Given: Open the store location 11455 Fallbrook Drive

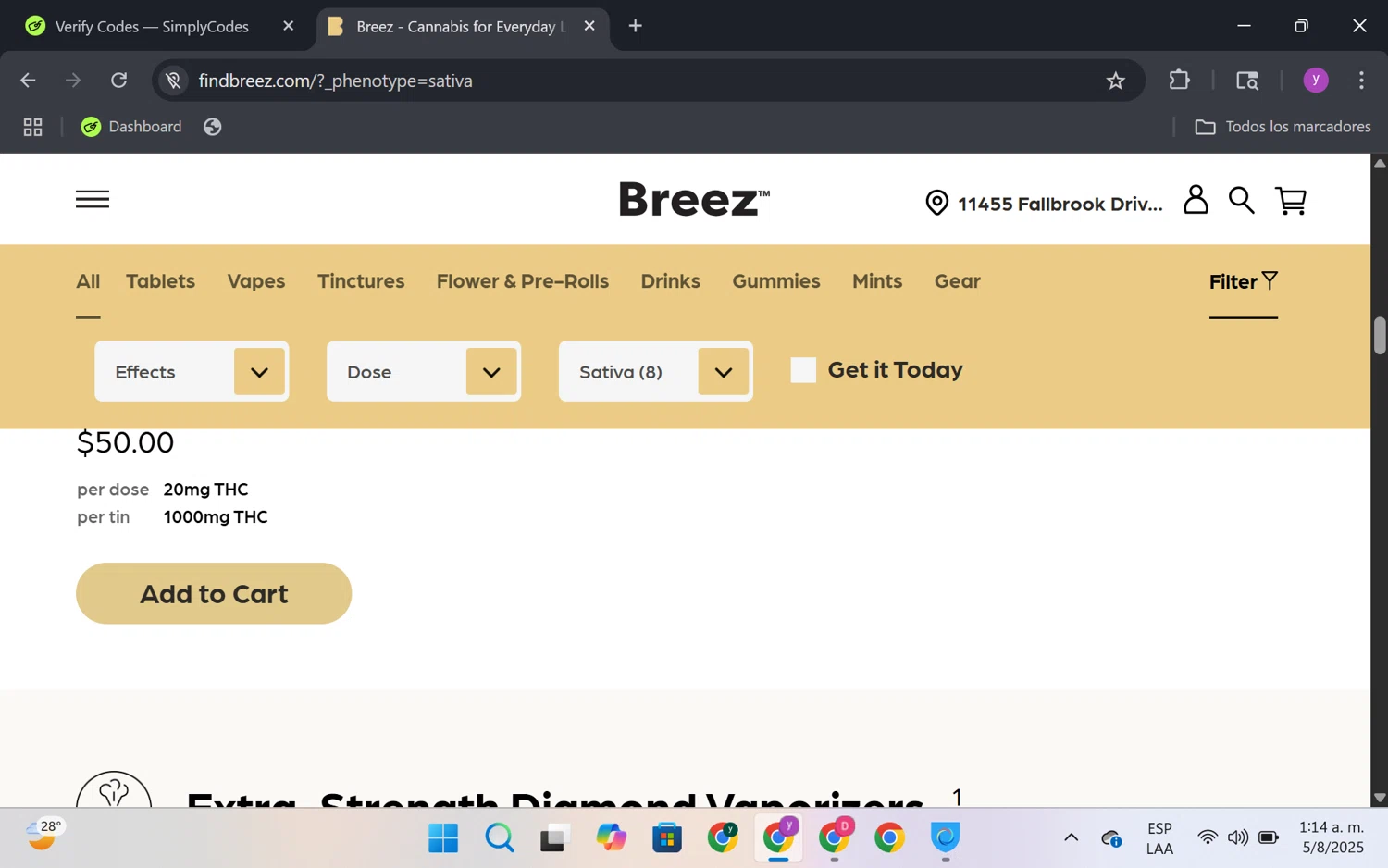Looking at the screenshot, I should tap(1044, 204).
